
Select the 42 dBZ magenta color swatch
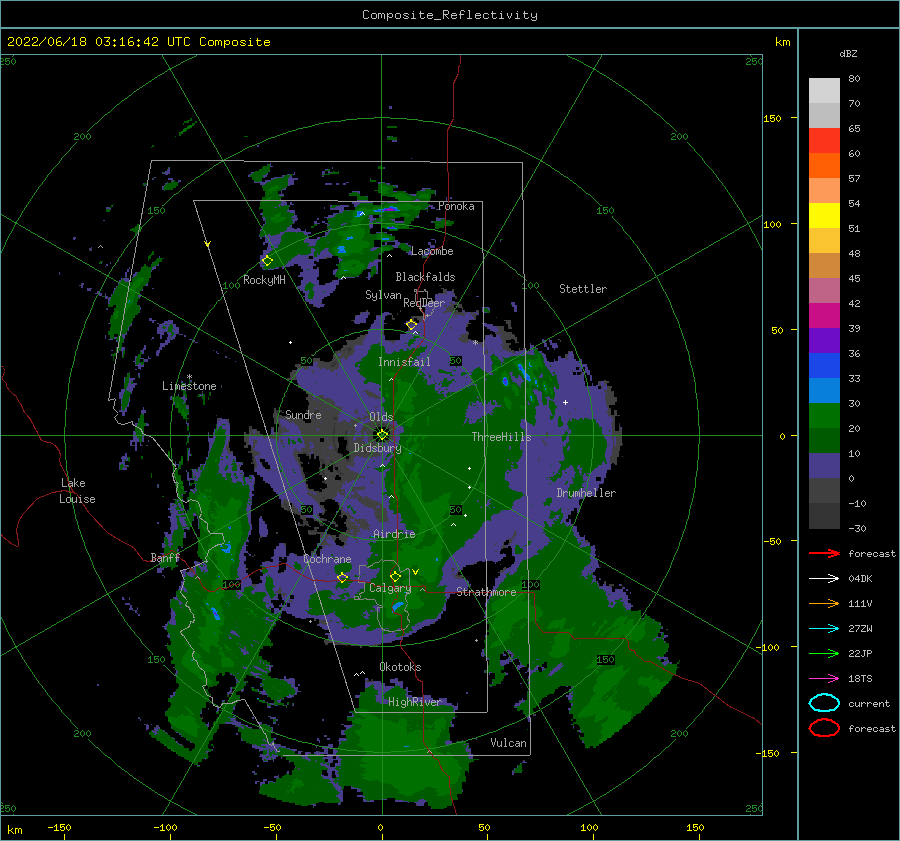coord(824,315)
